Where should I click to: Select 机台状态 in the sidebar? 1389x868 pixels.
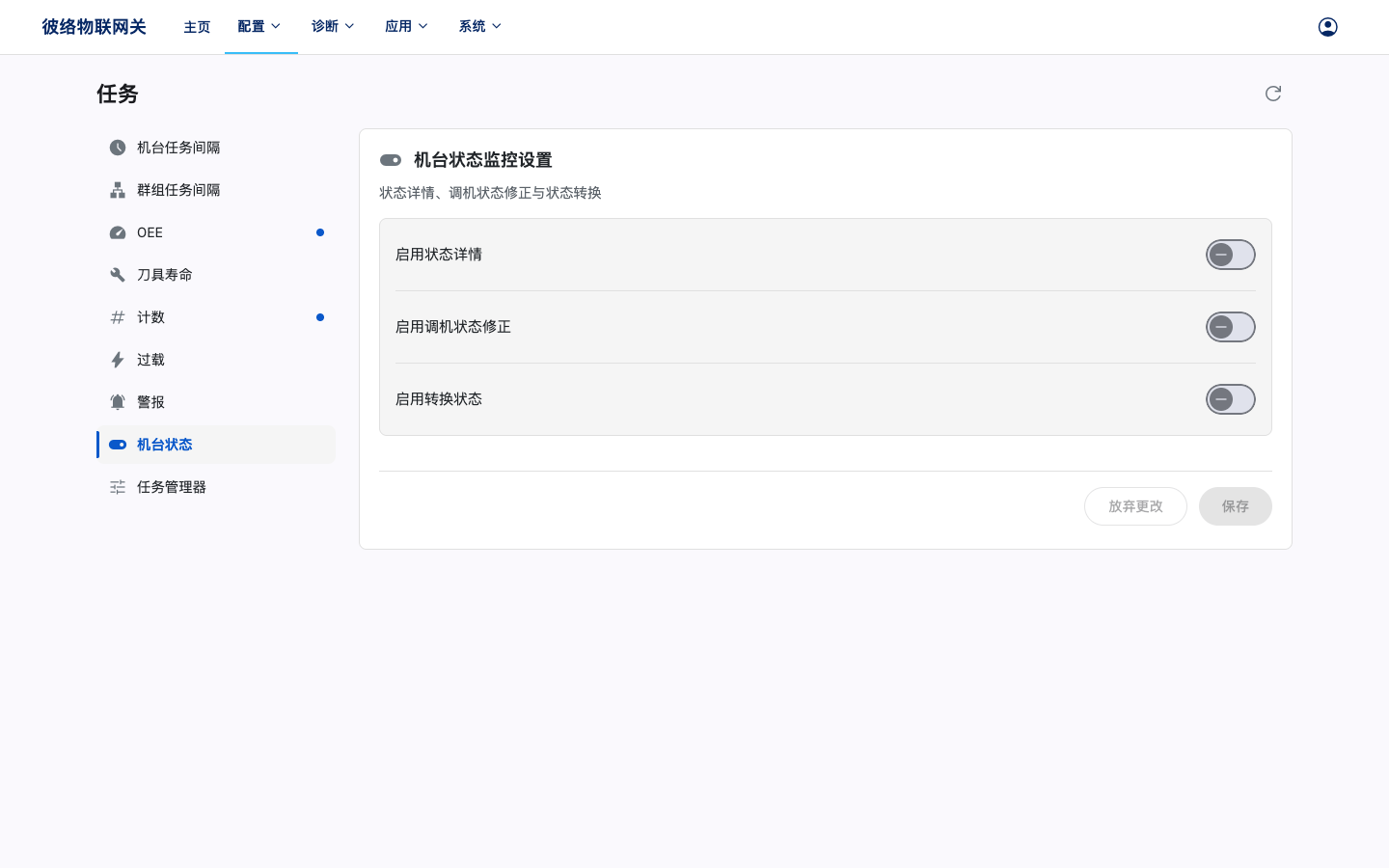216,445
